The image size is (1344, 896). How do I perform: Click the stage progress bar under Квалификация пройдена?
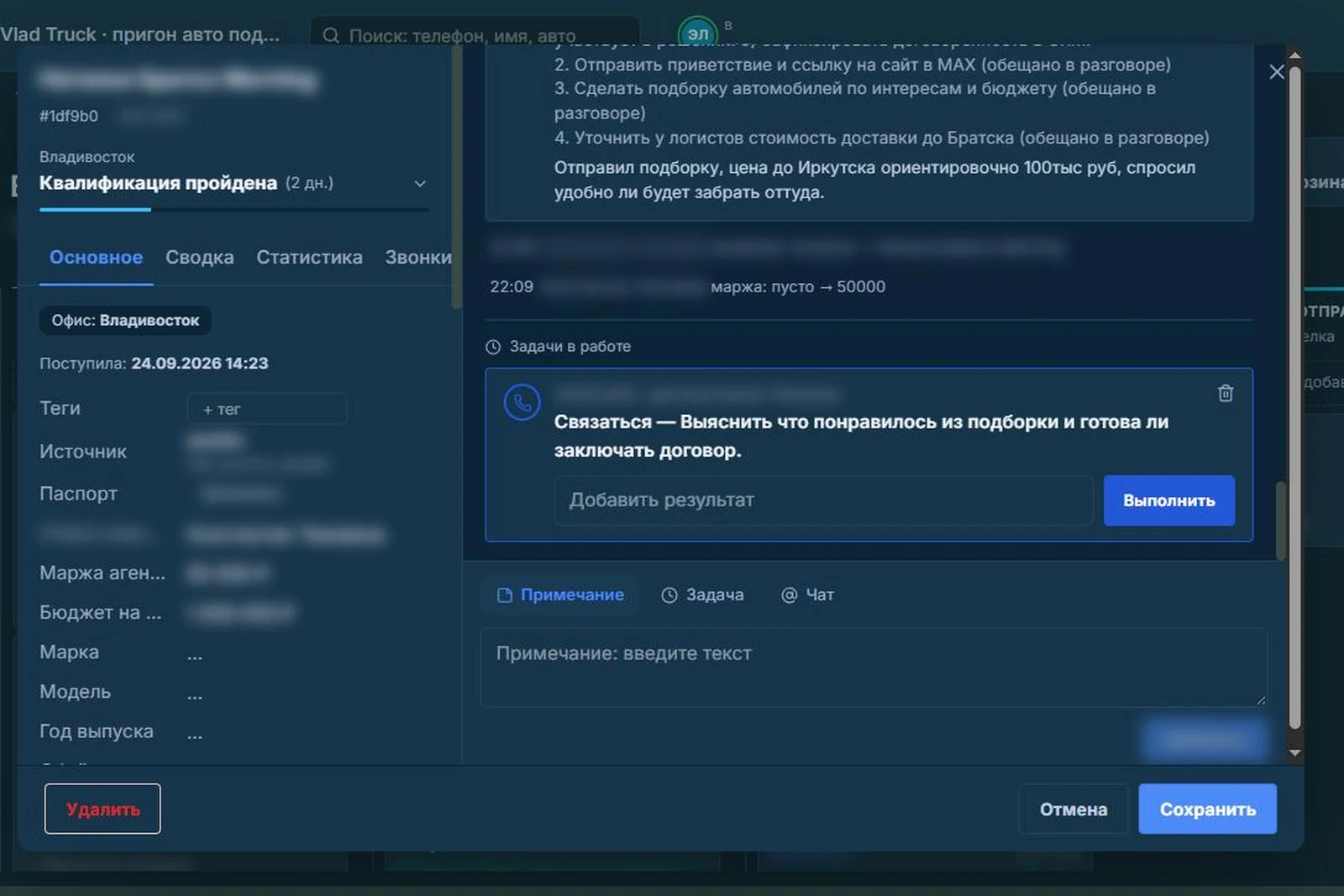[x=234, y=209]
